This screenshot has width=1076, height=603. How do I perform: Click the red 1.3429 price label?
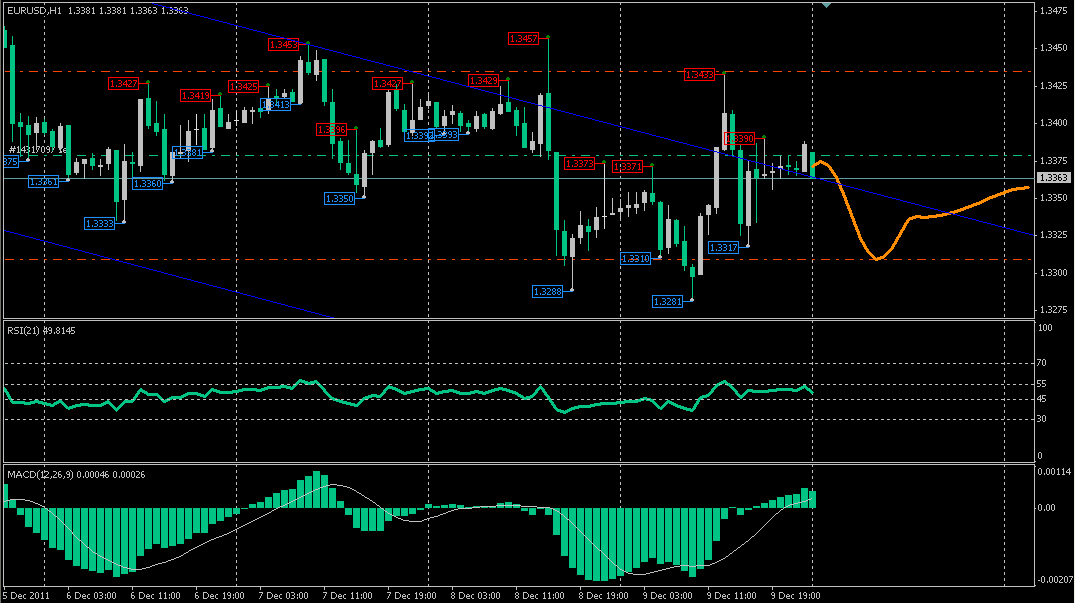click(x=484, y=81)
